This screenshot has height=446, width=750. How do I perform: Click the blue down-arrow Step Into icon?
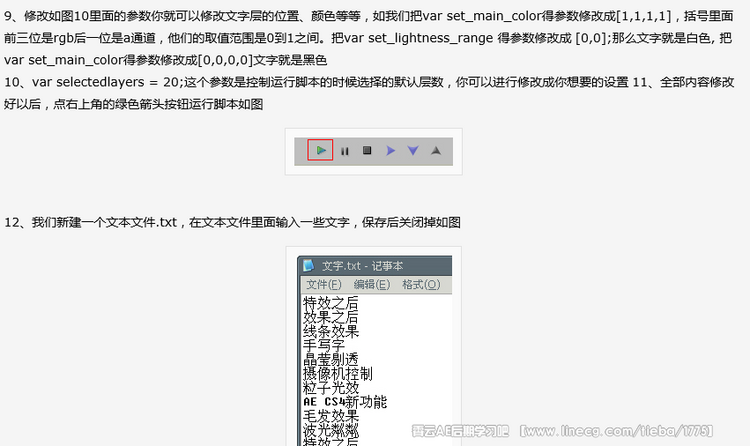tap(413, 151)
